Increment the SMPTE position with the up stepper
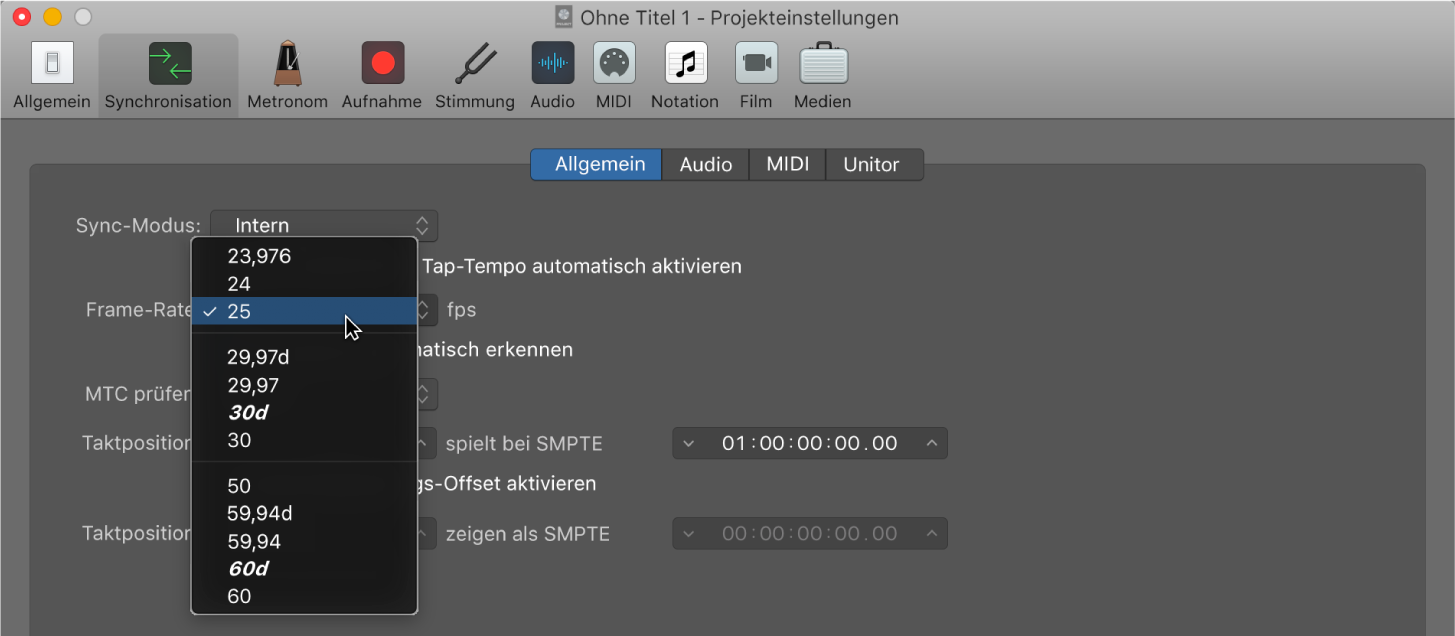This screenshot has height=636, width=1455. point(930,443)
